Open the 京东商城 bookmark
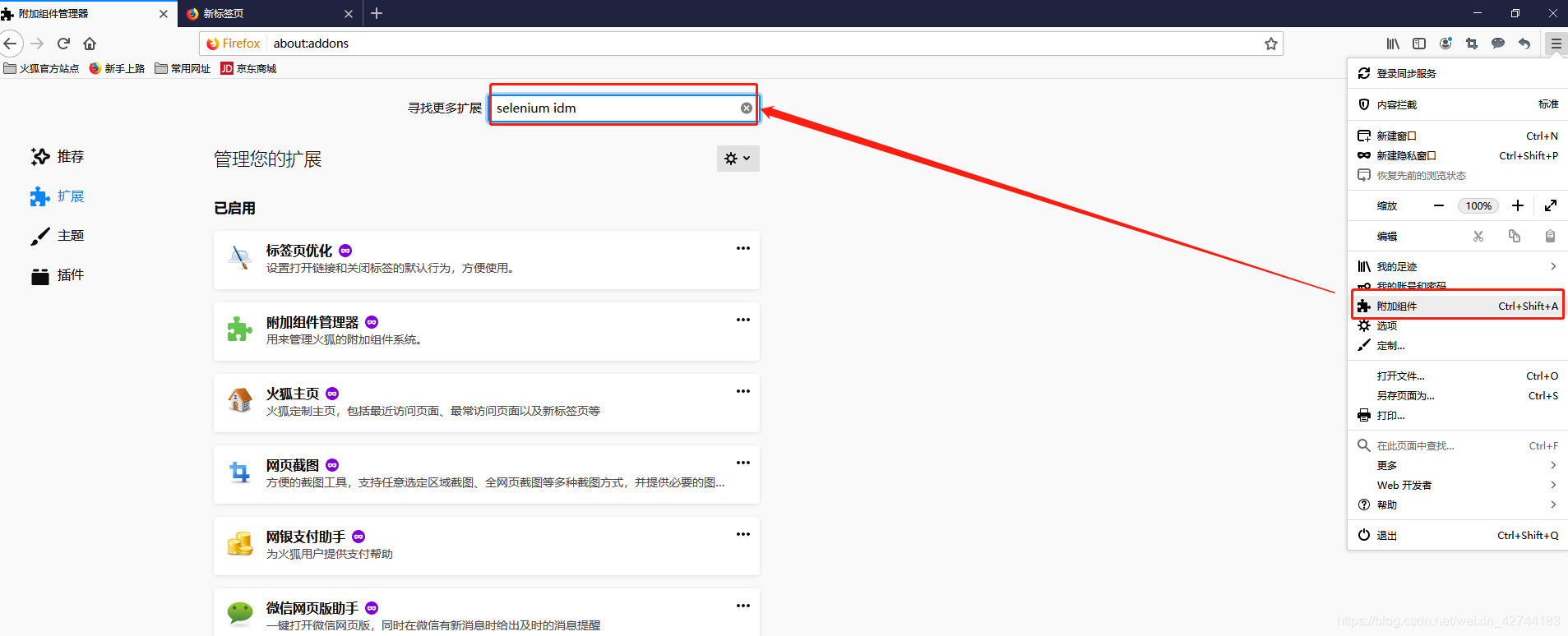The image size is (1568, 636). [x=248, y=68]
